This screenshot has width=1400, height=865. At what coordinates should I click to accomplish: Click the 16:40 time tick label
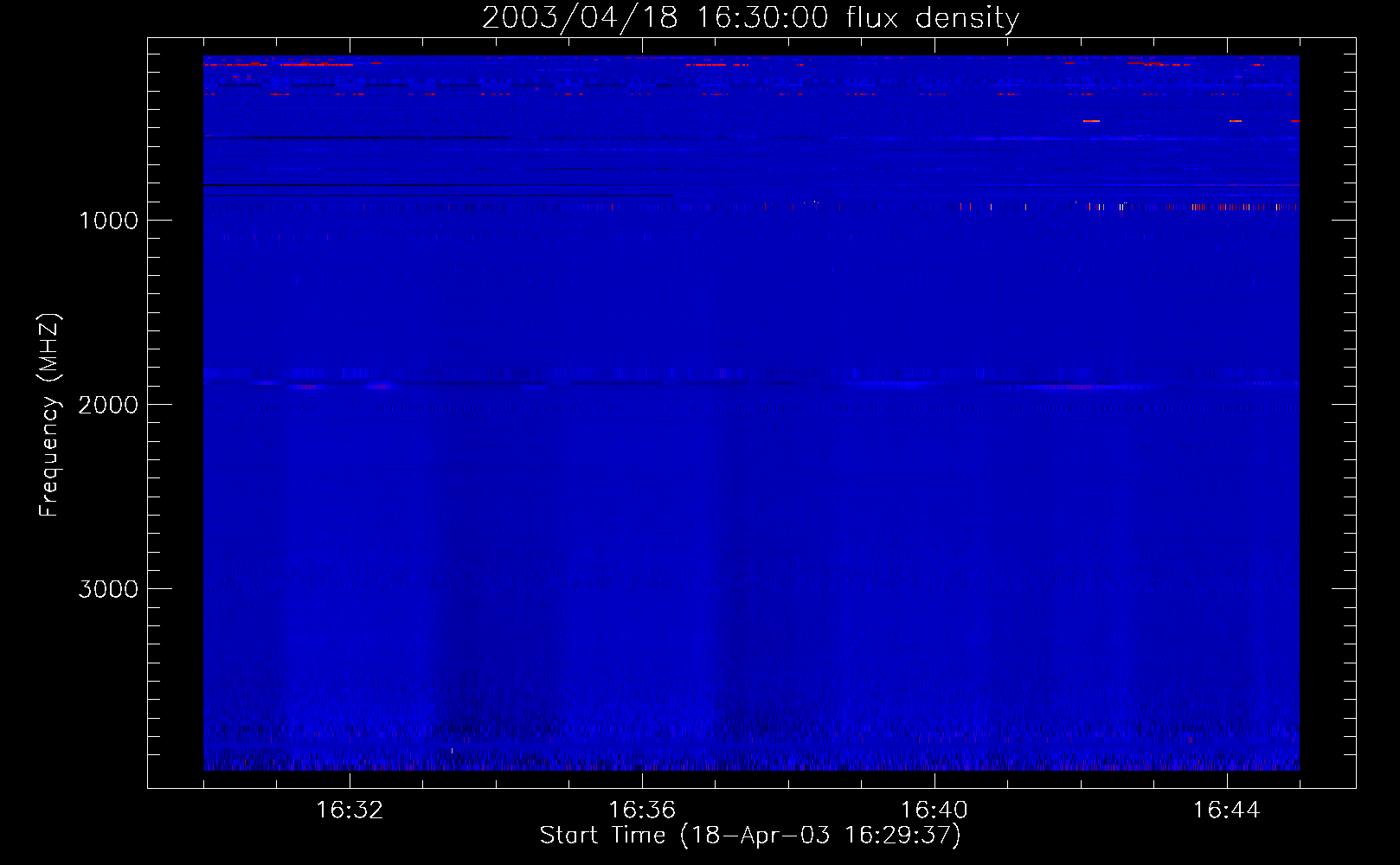[x=934, y=811]
